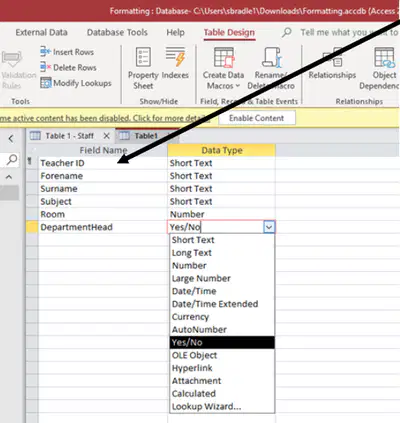The width and height of the screenshot is (400, 423).
Task: Choose Number from the data type list
Action: 222,266
